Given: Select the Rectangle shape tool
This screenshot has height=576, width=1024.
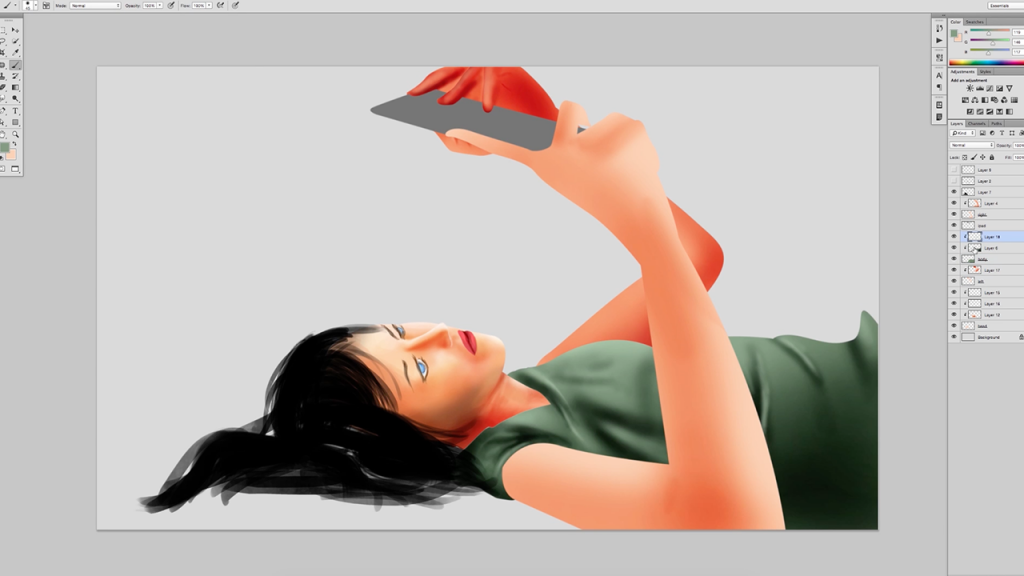Looking at the screenshot, I should (x=15, y=122).
